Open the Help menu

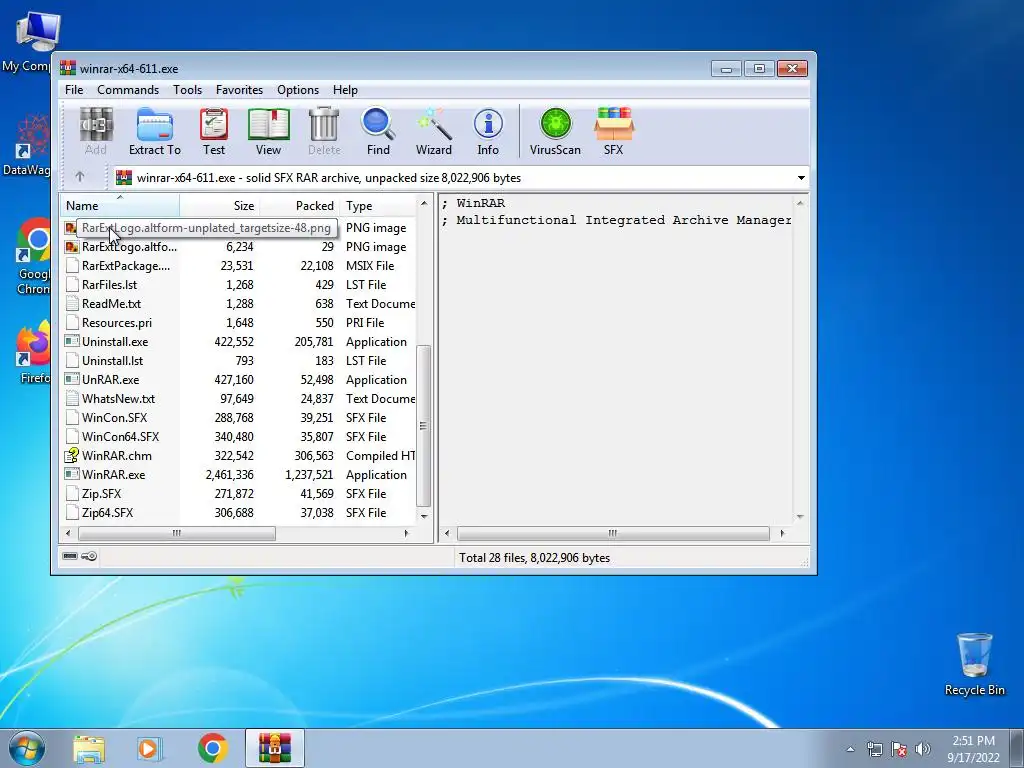(345, 90)
